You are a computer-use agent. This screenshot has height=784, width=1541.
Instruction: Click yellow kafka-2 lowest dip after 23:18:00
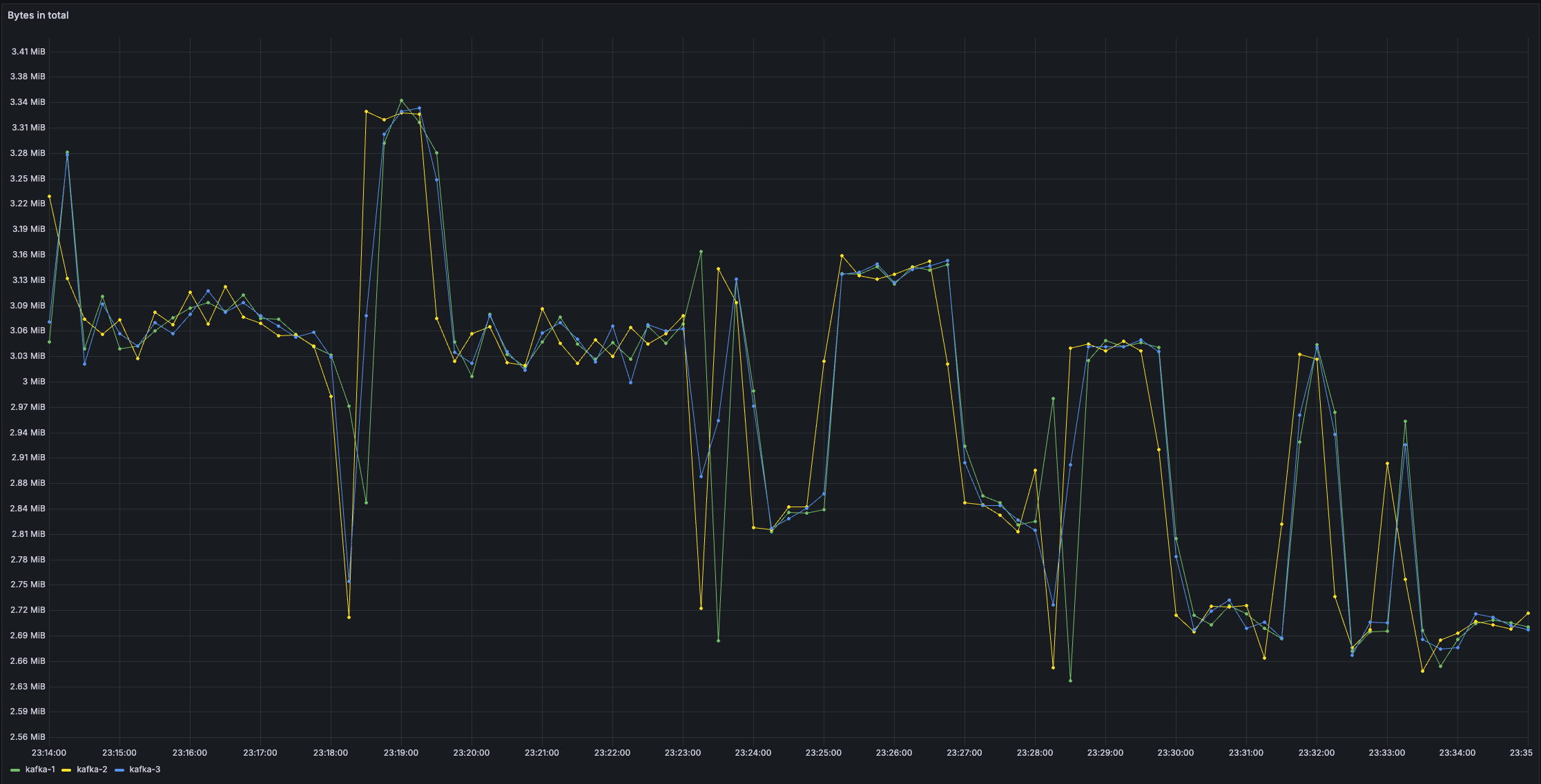[349, 617]
